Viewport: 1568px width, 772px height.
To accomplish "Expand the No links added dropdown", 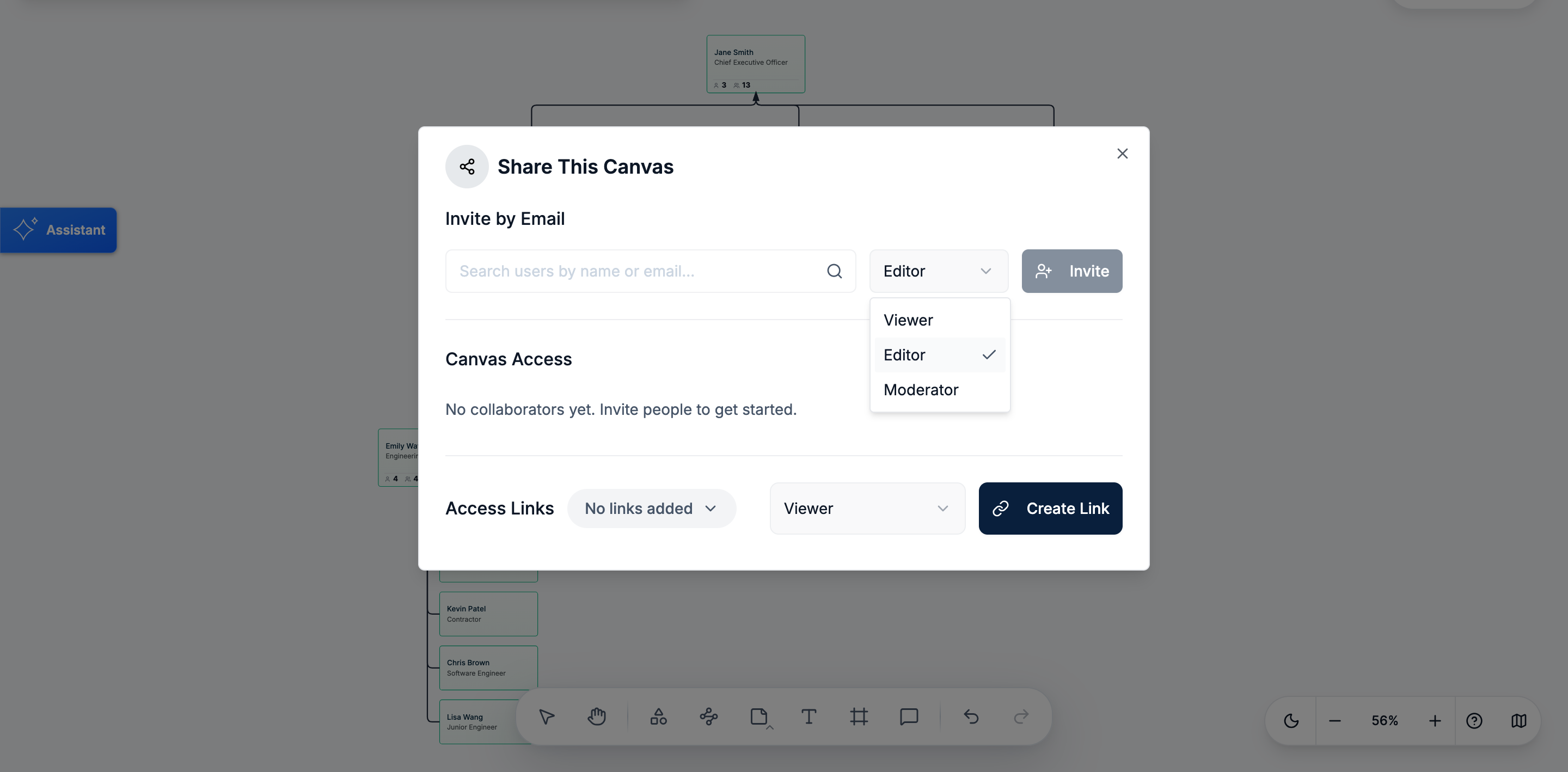I will tap(651, 508).
